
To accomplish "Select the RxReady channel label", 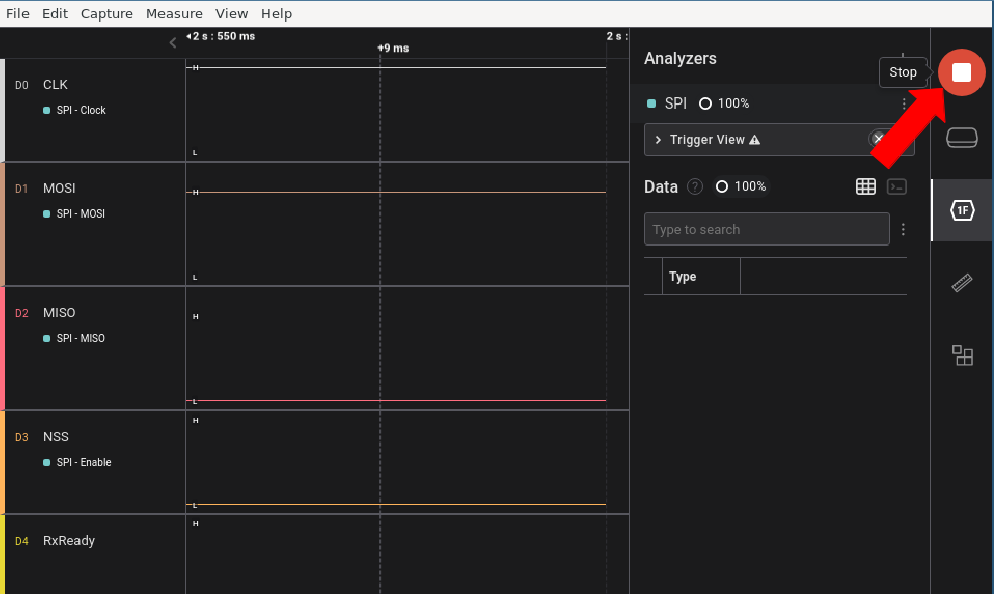I will (x=69, y=541).
